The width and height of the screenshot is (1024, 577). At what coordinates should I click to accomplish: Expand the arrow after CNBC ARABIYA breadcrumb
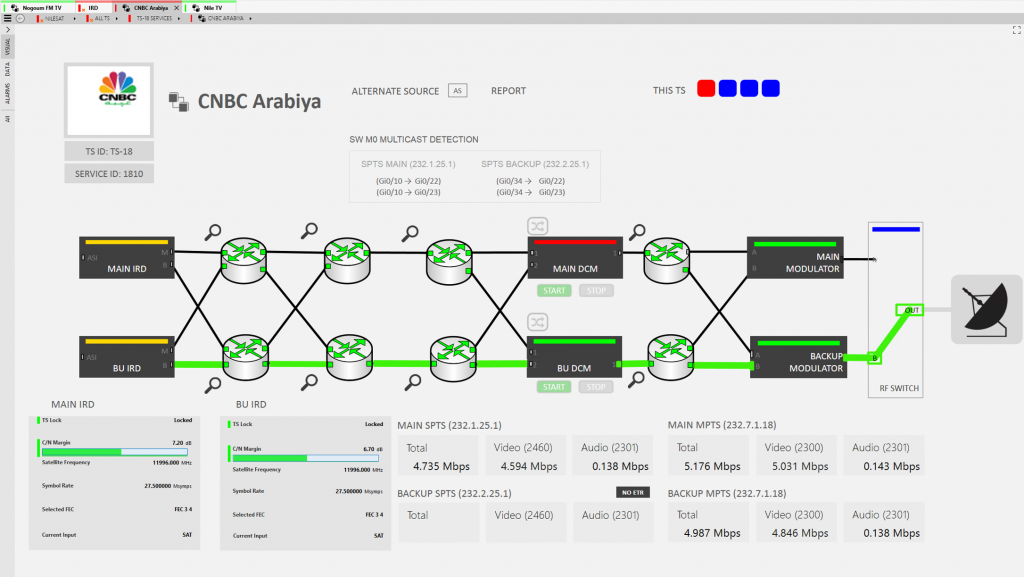point(251,18)
